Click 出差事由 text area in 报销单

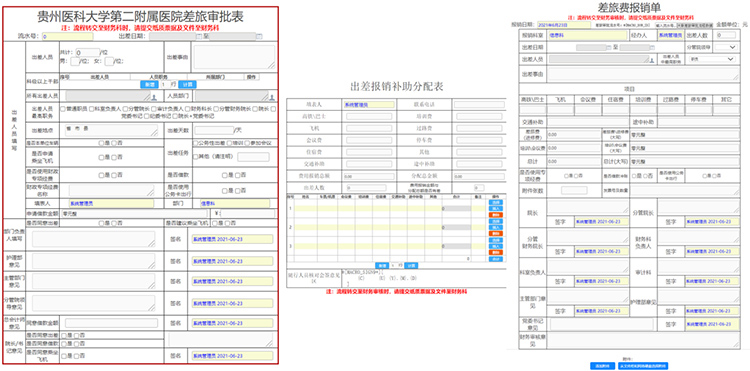pos(644,74)
